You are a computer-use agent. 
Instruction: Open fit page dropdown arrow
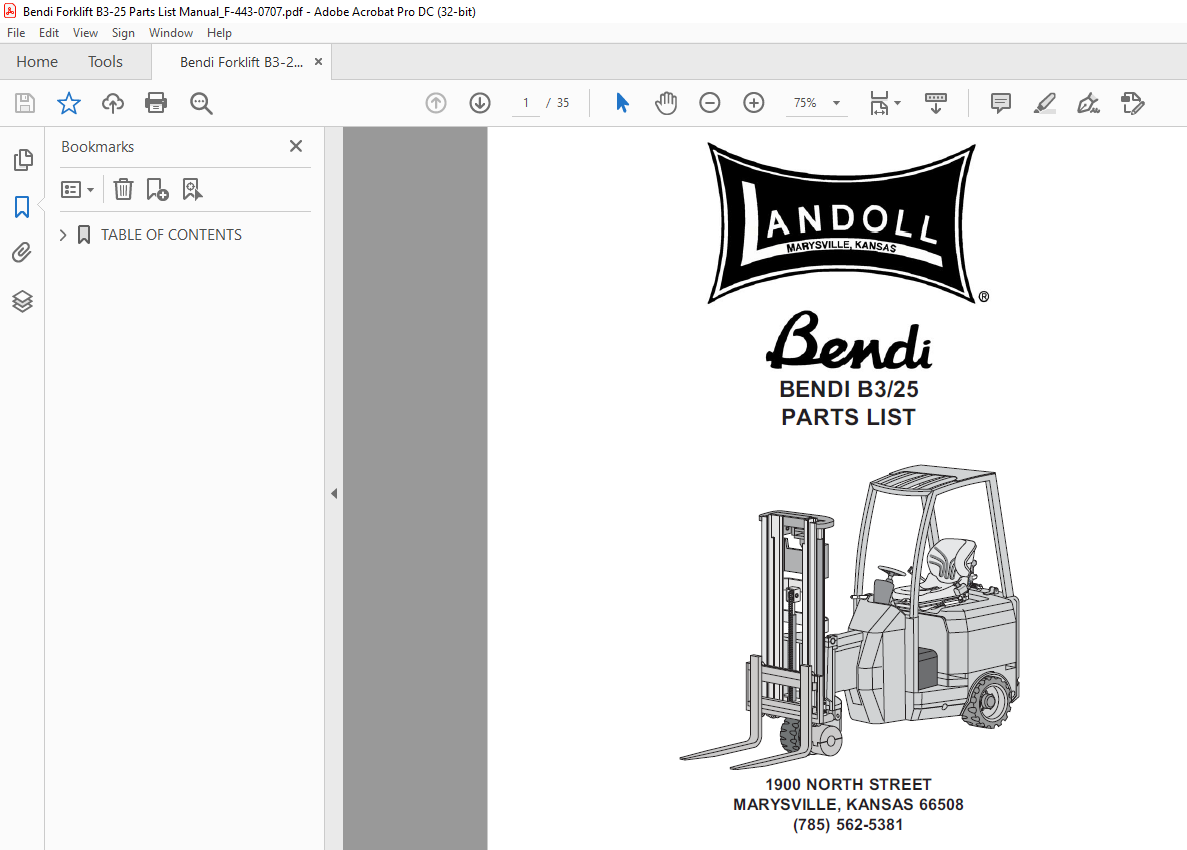pyautogui.click(x=898, y=103)
